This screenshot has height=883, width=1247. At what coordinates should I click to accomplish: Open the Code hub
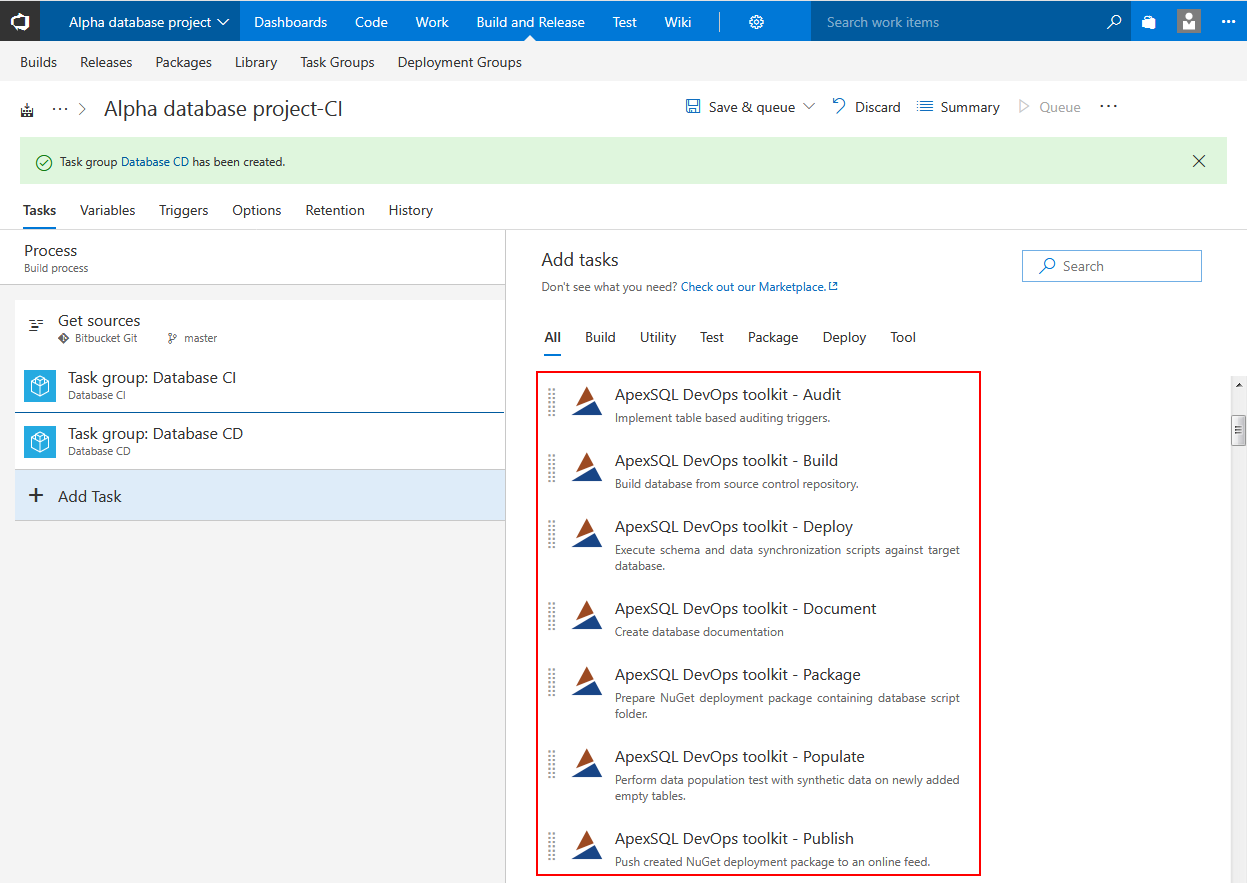click(371, 22)
